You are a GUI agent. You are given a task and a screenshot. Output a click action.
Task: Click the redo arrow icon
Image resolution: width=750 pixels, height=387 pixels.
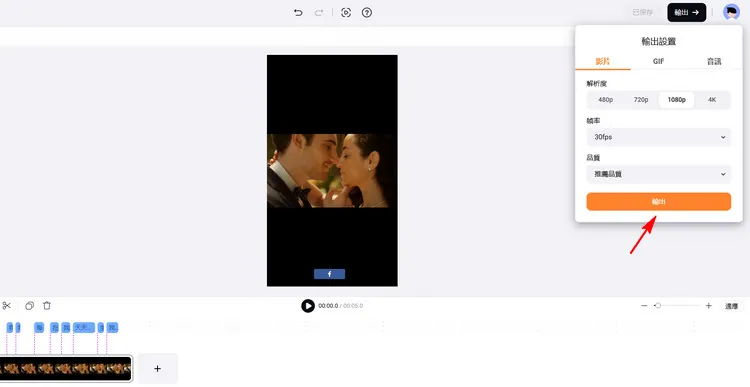click(319, 13)
